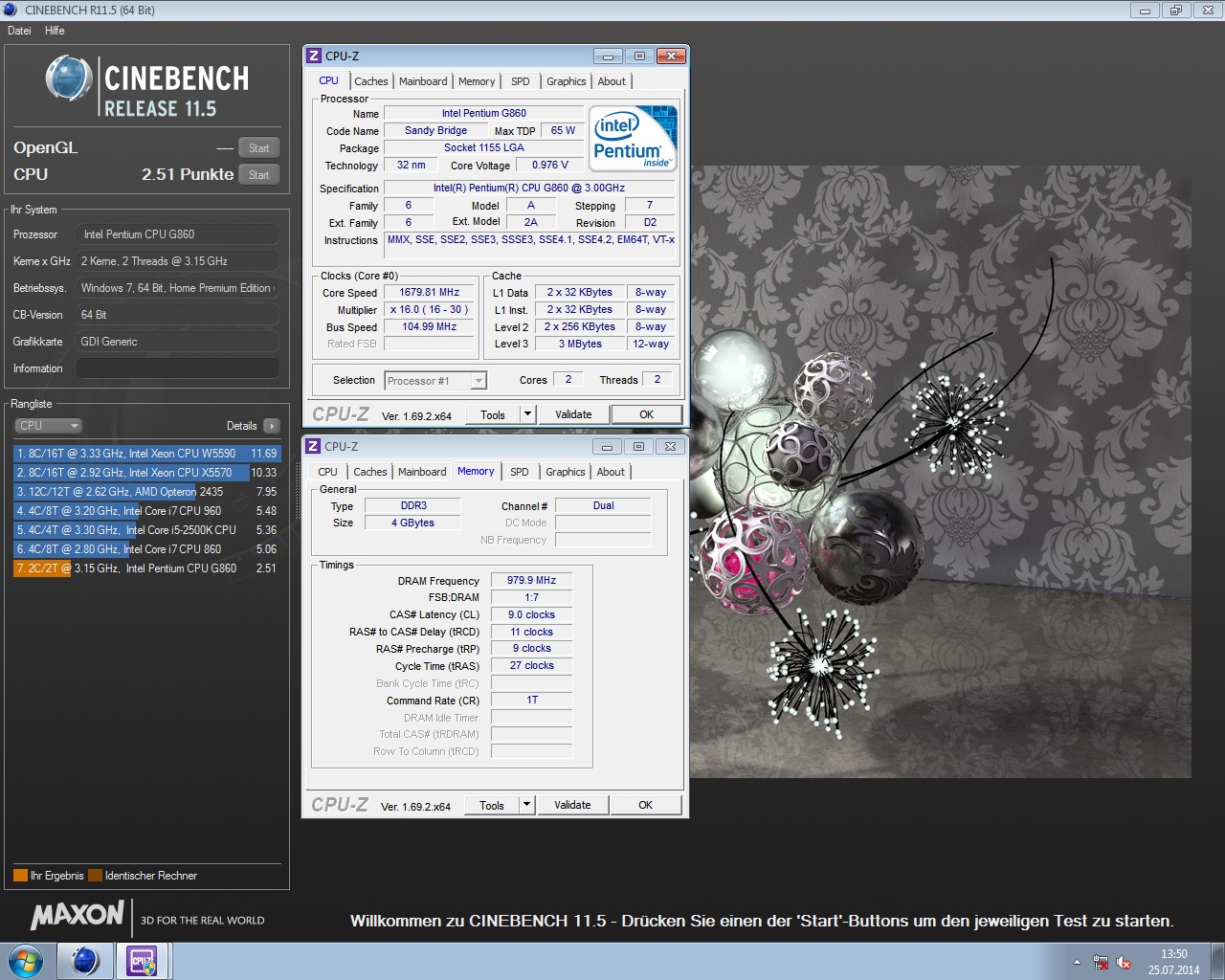Click the Intel Pentium inside logo

click(x=634, y=137)
